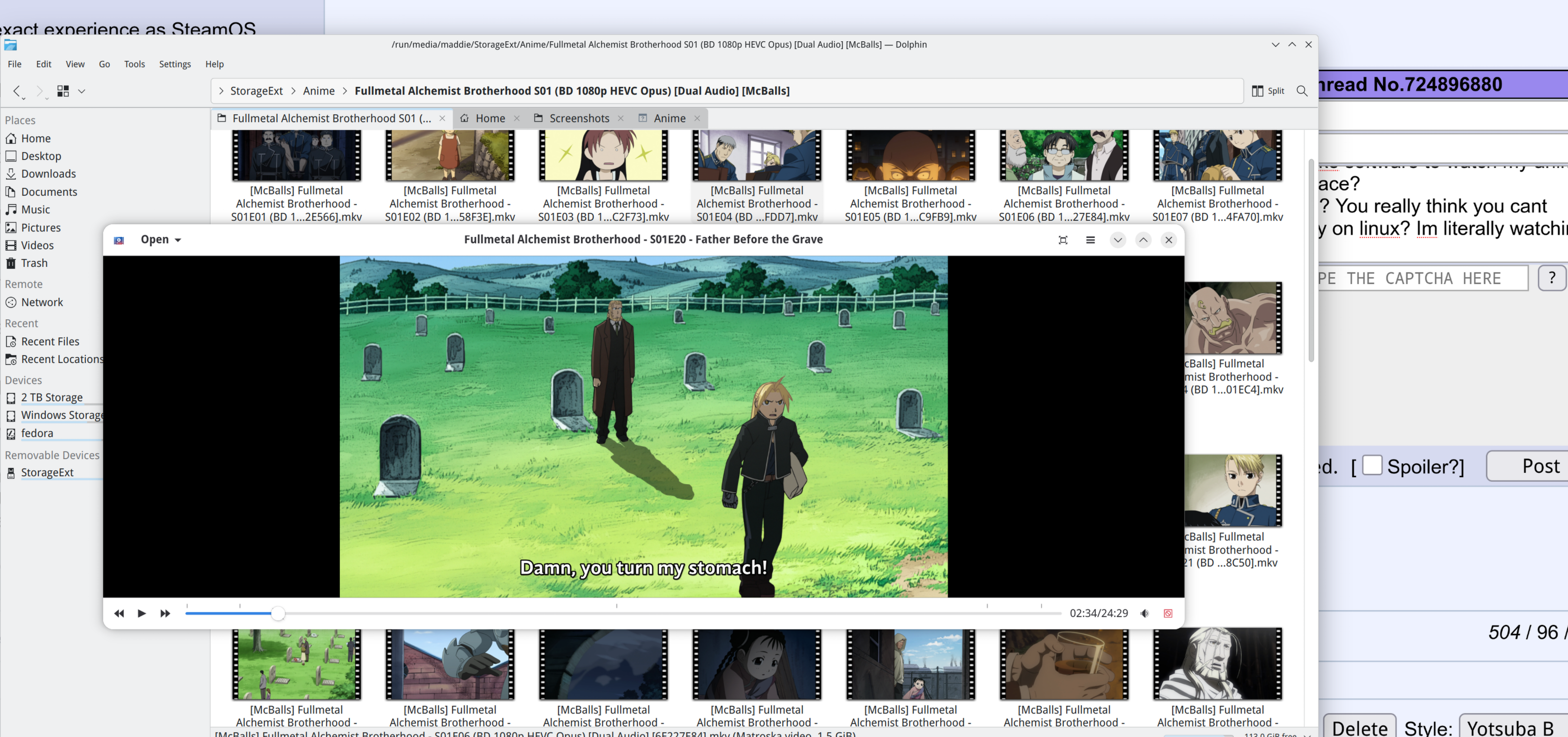Check the Spoiler checkbox
This screenshot has height=737, width=1568.
click(1372, 465)
